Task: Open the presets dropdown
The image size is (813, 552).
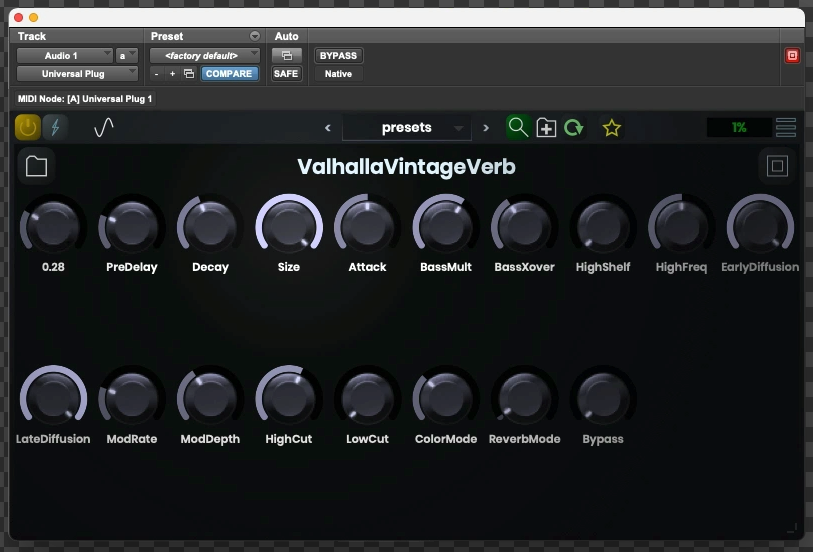Action: [407, 128]
